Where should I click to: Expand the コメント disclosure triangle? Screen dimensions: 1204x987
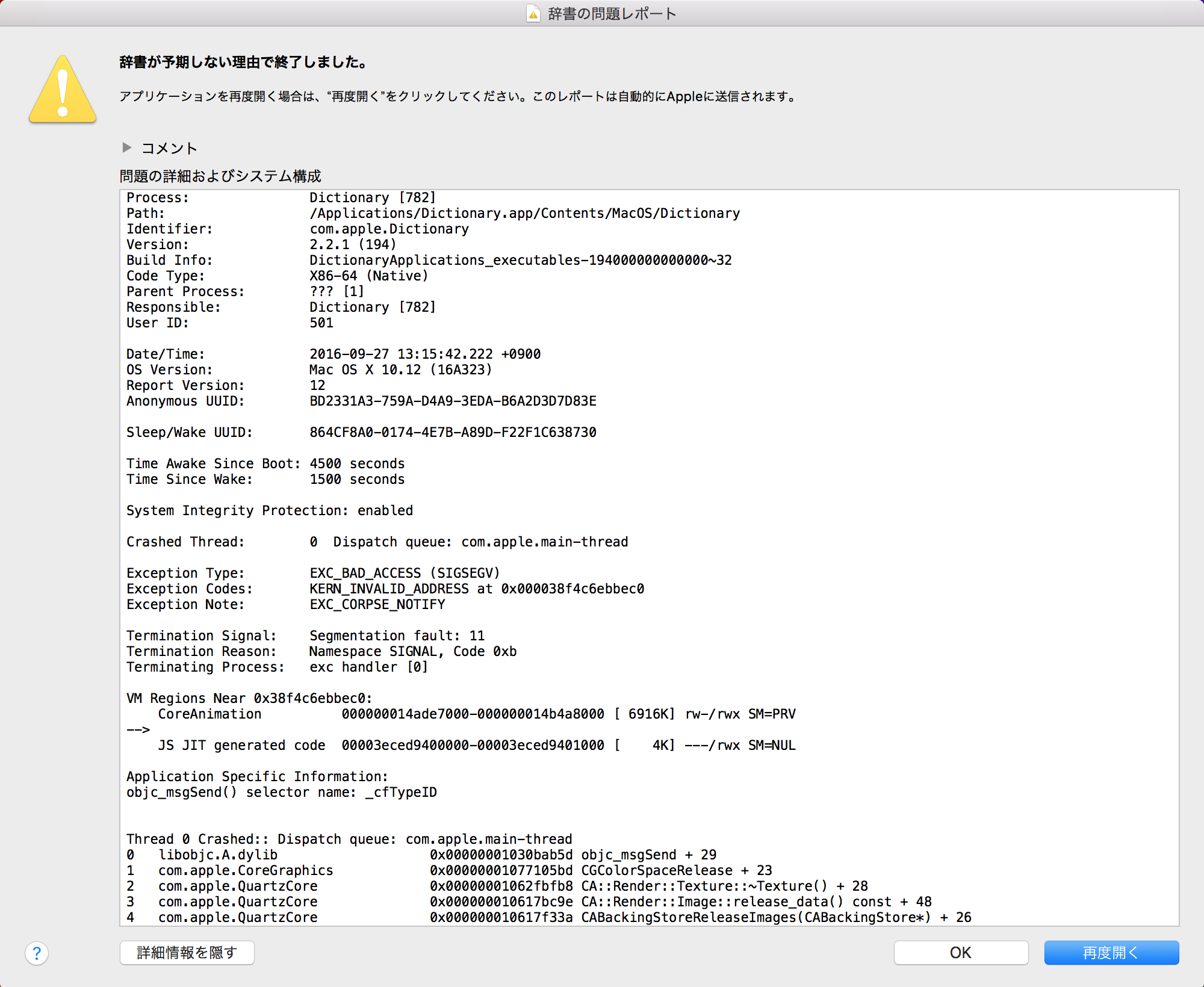pos(126,147)
